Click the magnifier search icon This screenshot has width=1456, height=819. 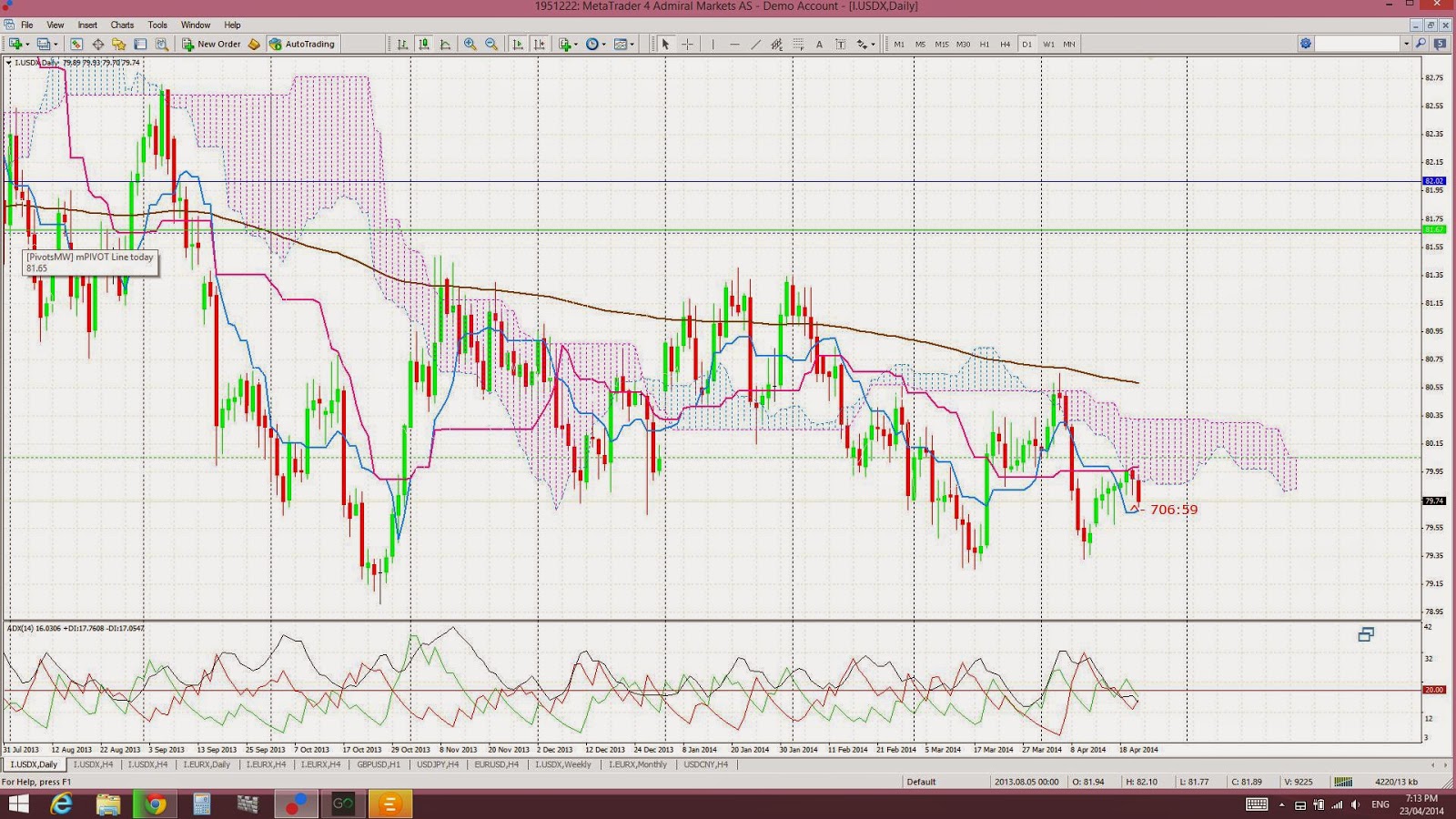1421,44
